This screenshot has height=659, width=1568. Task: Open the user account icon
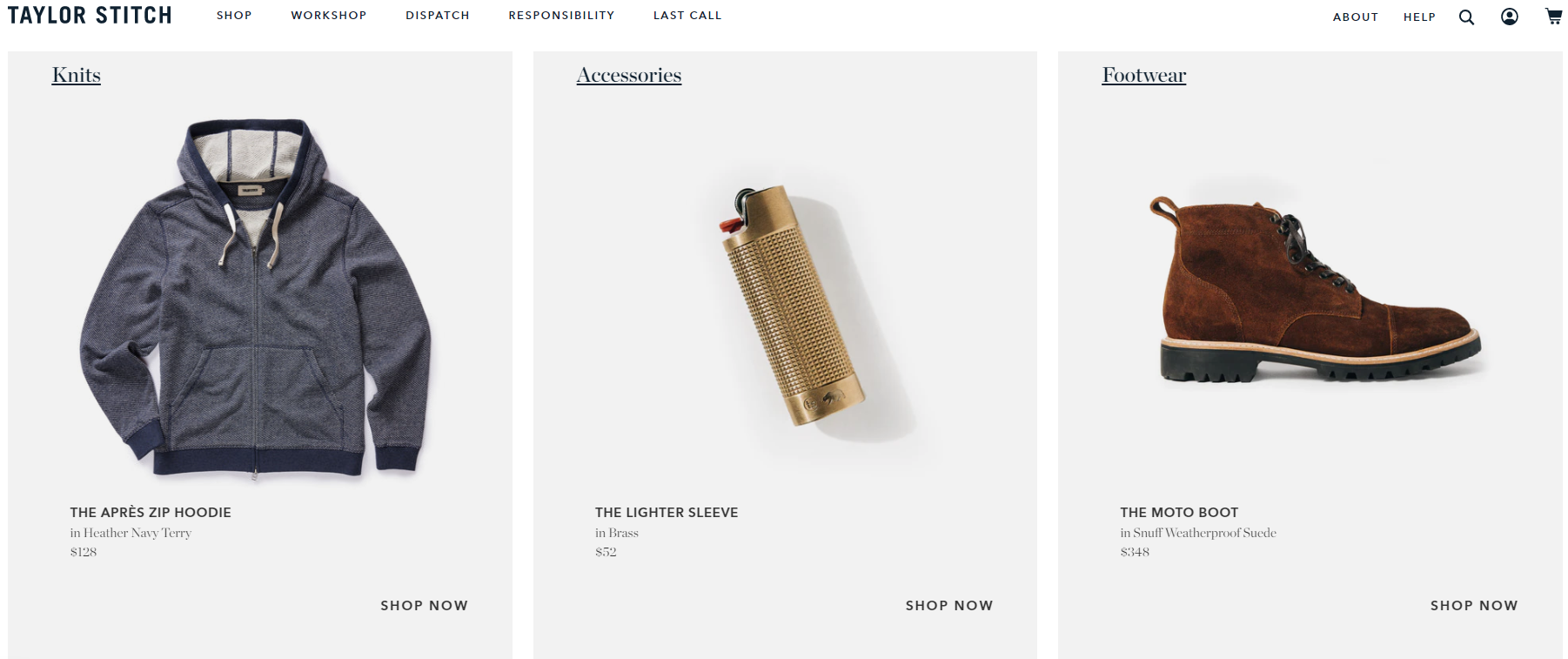coord(1510,17)
